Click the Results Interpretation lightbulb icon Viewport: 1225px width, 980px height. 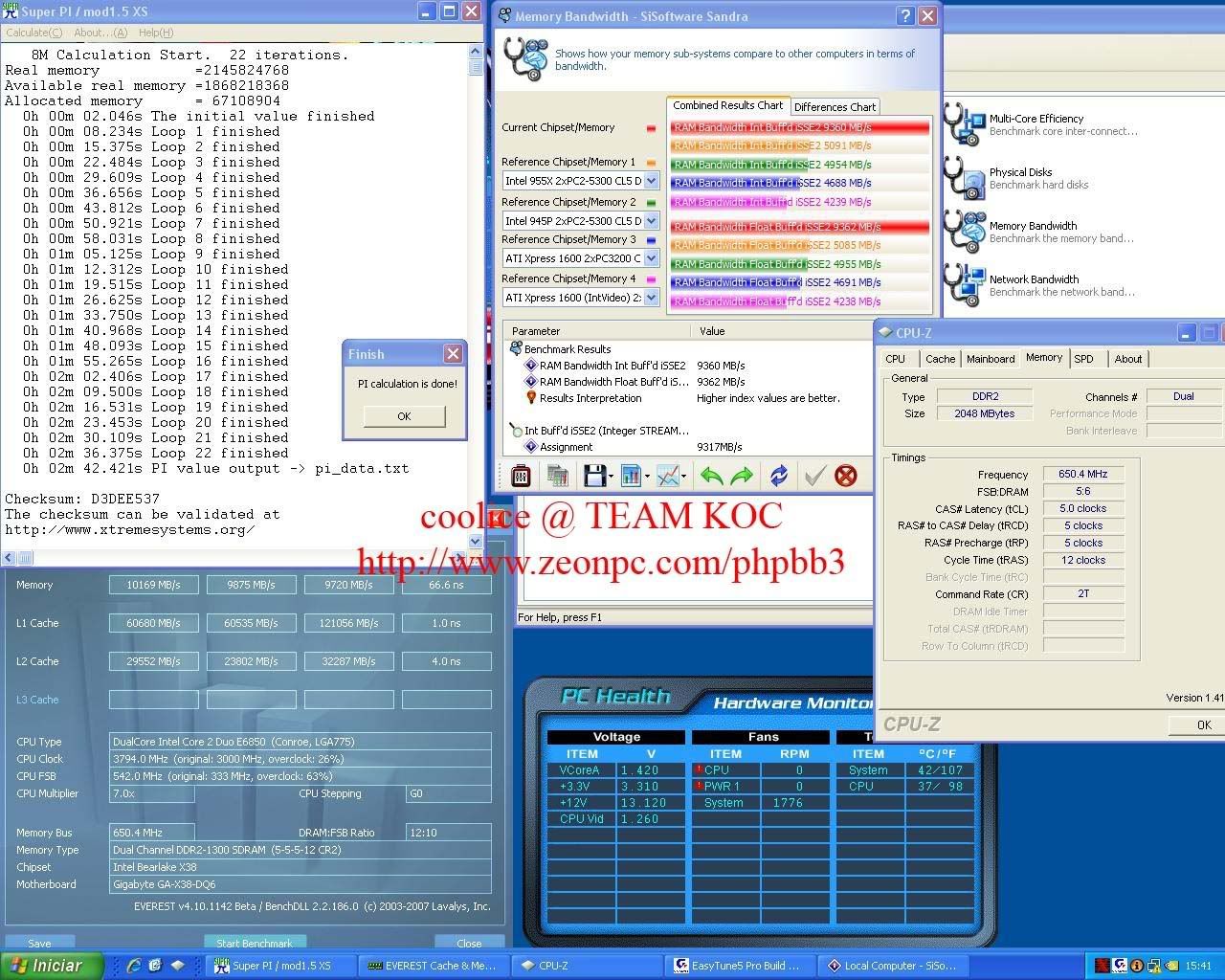point(530,398)
